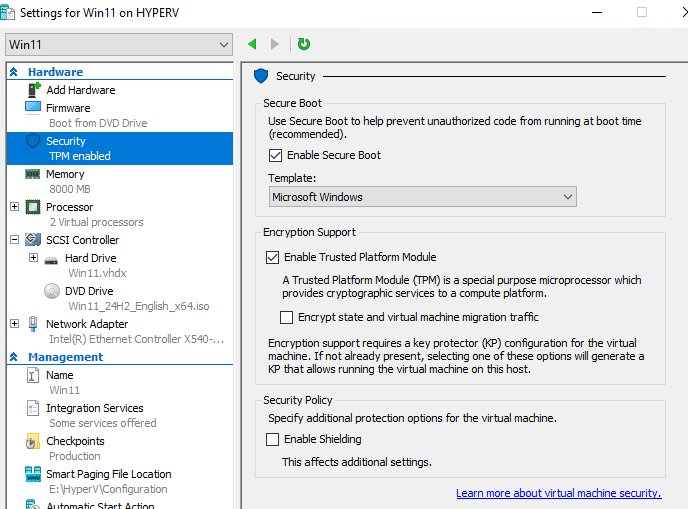Collapse the SCSI Controller node
This screenshot has height=509, width=688.
click(x=14, y=240)
